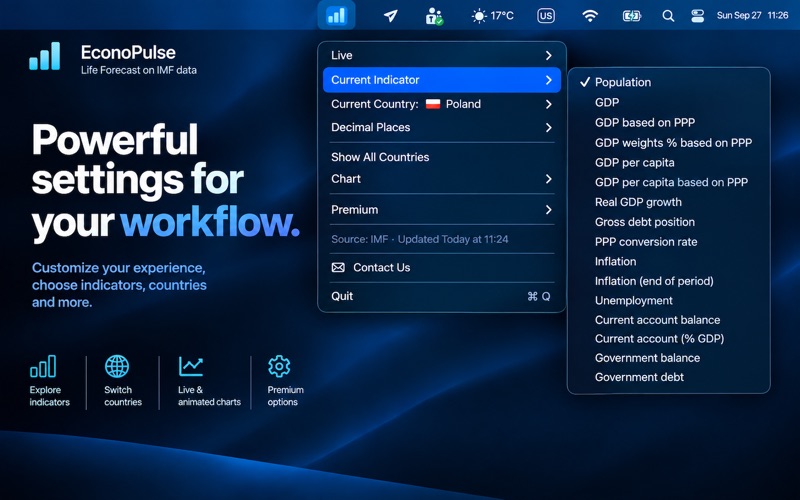Click the EconoPulse app title text
800x500 pixels.
point(128,53)
